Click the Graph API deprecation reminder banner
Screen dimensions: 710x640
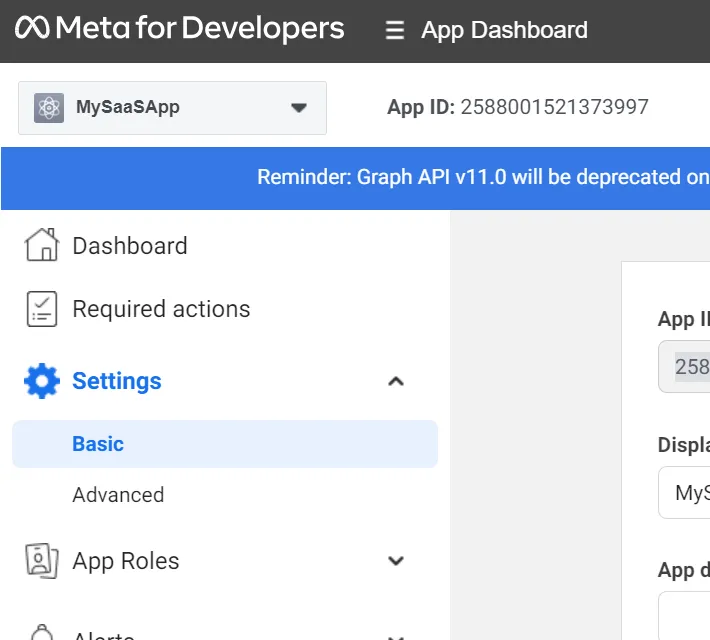click(x=355, y=178)
